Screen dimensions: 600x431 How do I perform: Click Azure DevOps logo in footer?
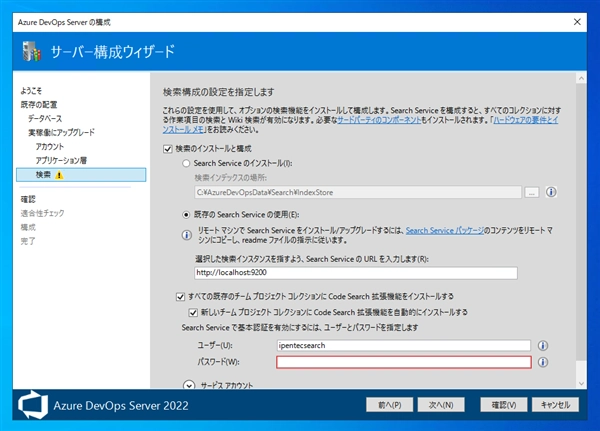[x=33, y=405]
